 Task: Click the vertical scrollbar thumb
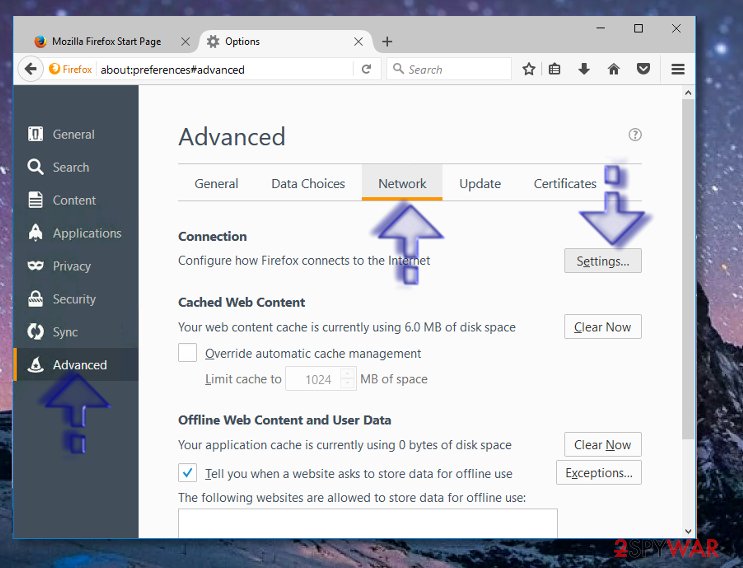(x=688, y=269)
